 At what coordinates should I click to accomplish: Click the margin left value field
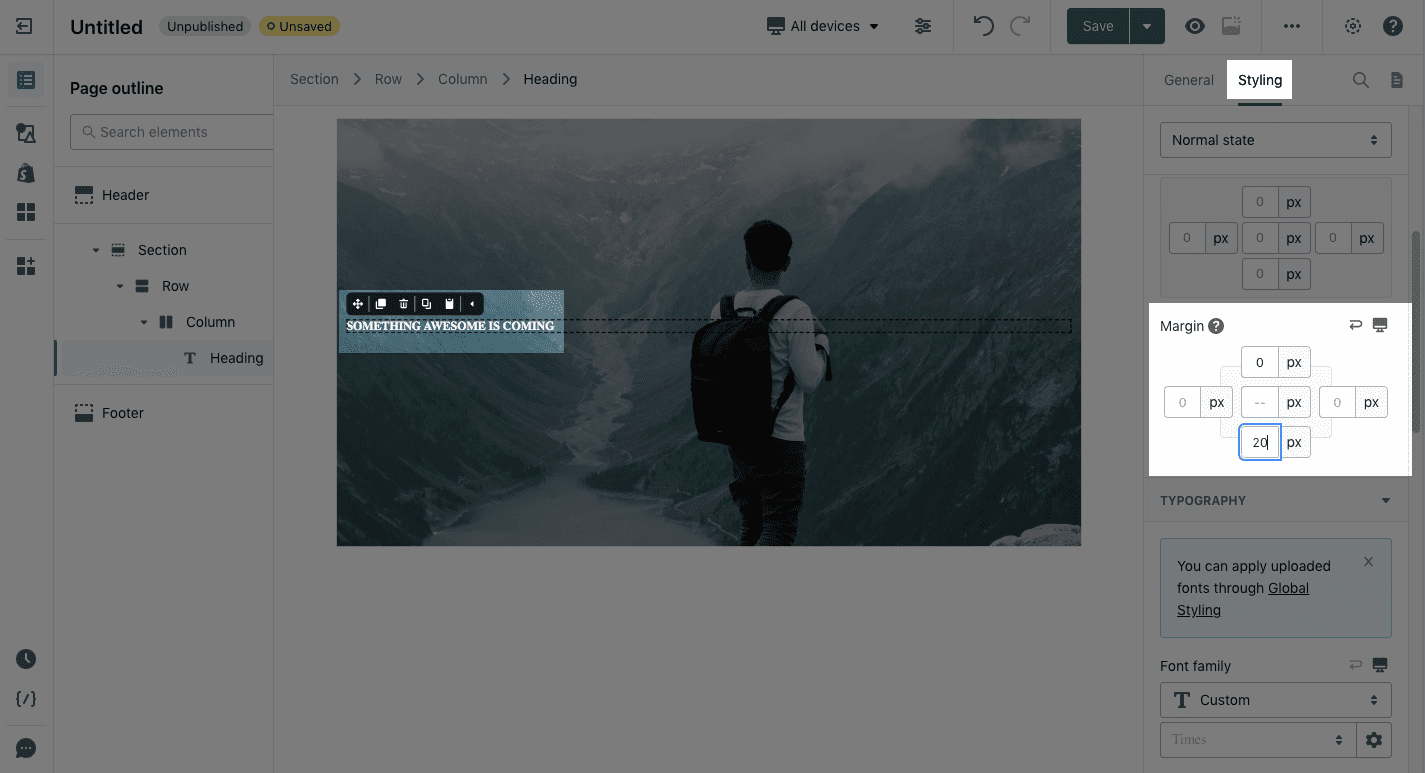[x=1183, y=402]
